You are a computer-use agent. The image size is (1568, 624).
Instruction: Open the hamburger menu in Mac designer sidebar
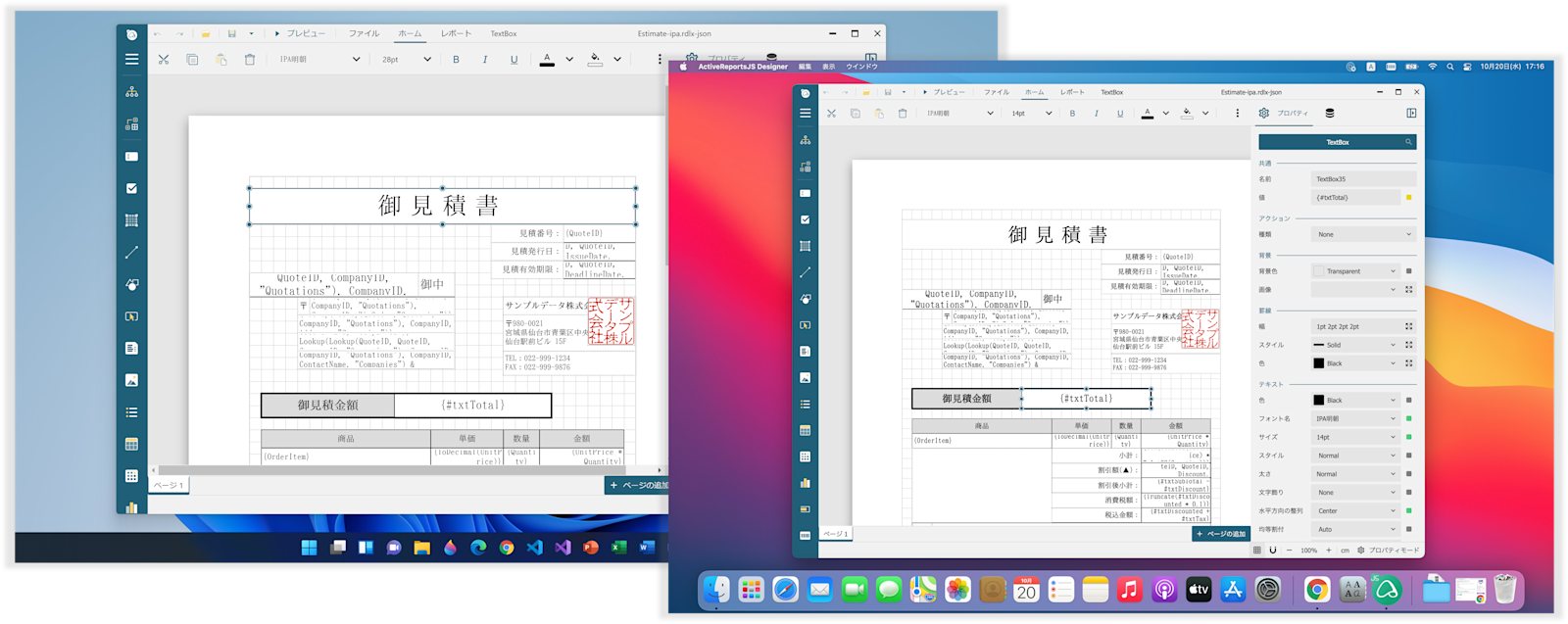pyautogui.click(x=806, y=114)
